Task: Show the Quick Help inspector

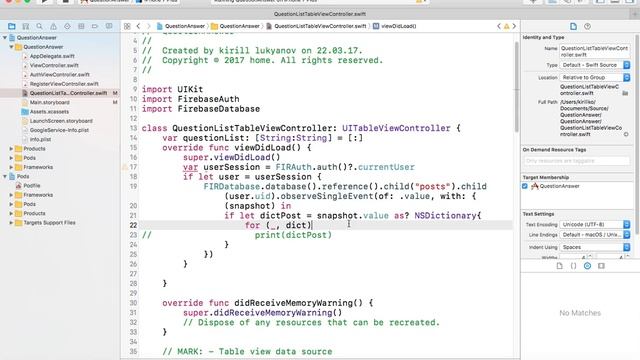Action: (587, 26)
